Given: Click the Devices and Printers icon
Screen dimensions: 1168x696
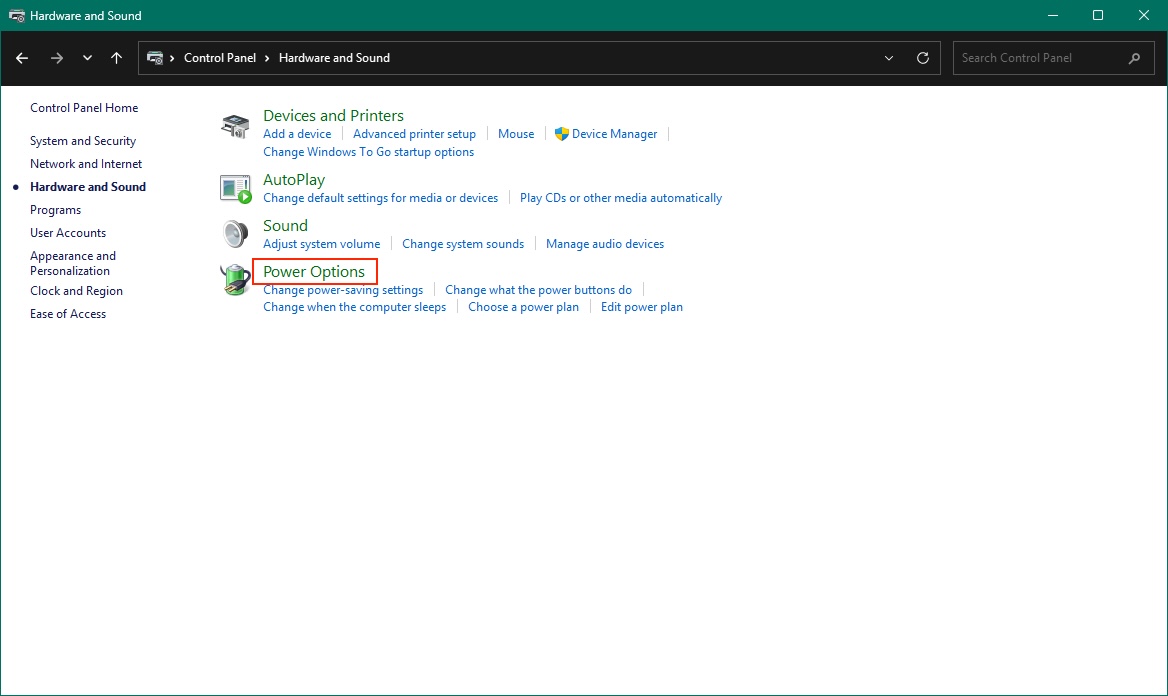Looking at the screenshot, I should point(235,126).
